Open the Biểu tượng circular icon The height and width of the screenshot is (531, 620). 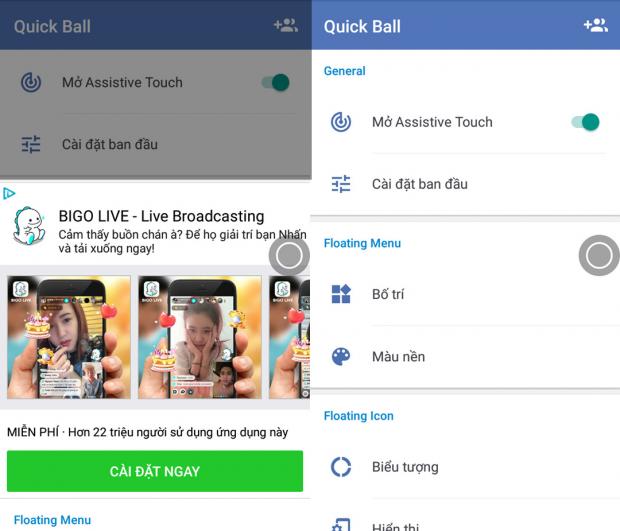click(341, 467)
